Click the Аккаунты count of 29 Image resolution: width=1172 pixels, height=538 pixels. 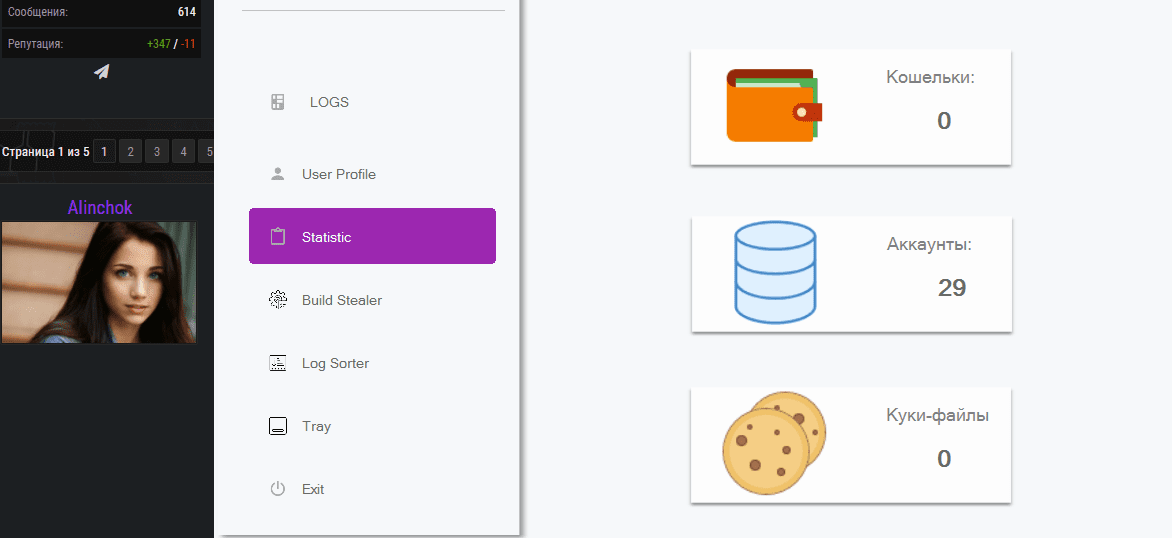(952, 288)
